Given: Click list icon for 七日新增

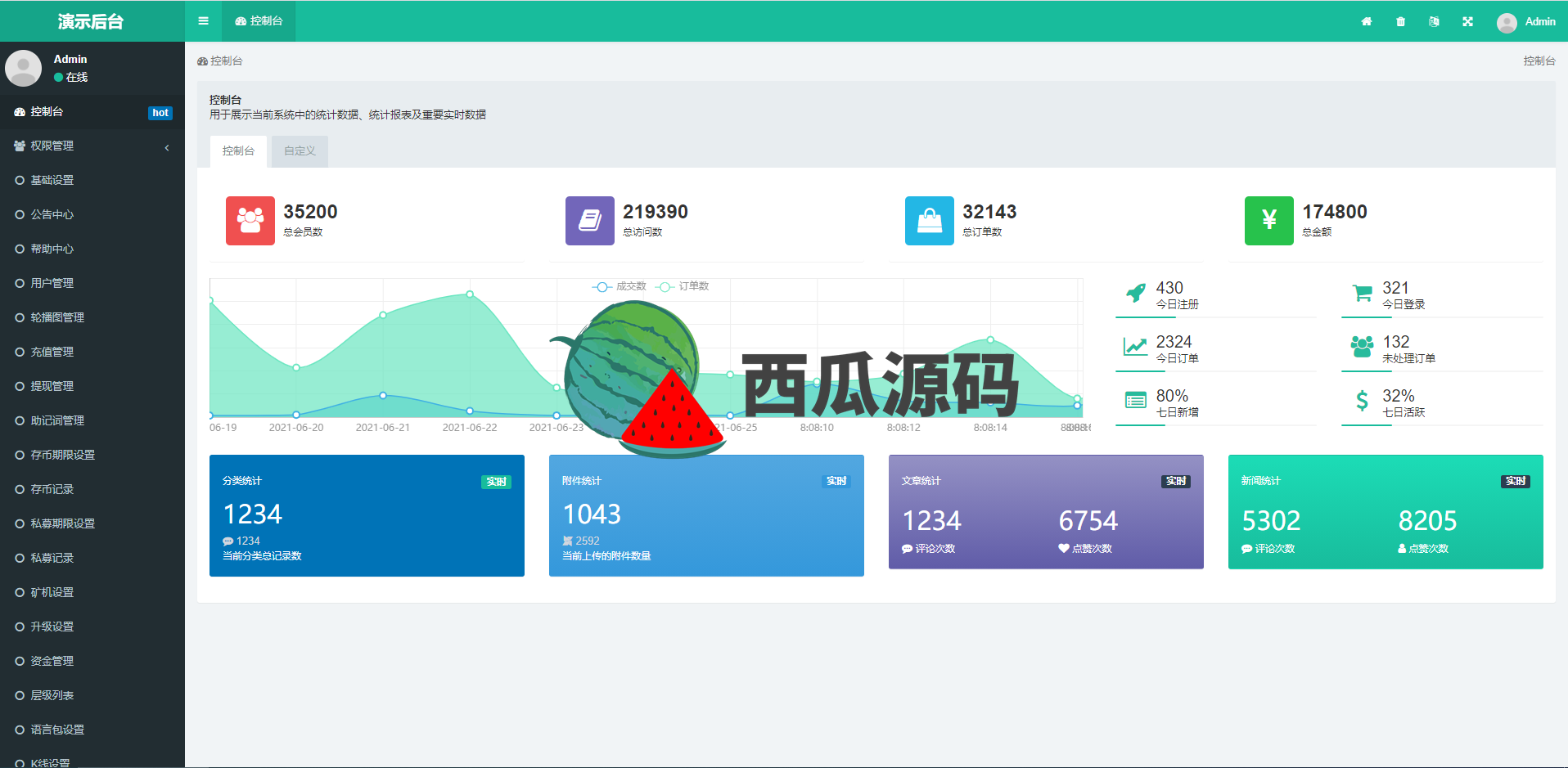Looking at the screenshot, I should (1135, 401).
